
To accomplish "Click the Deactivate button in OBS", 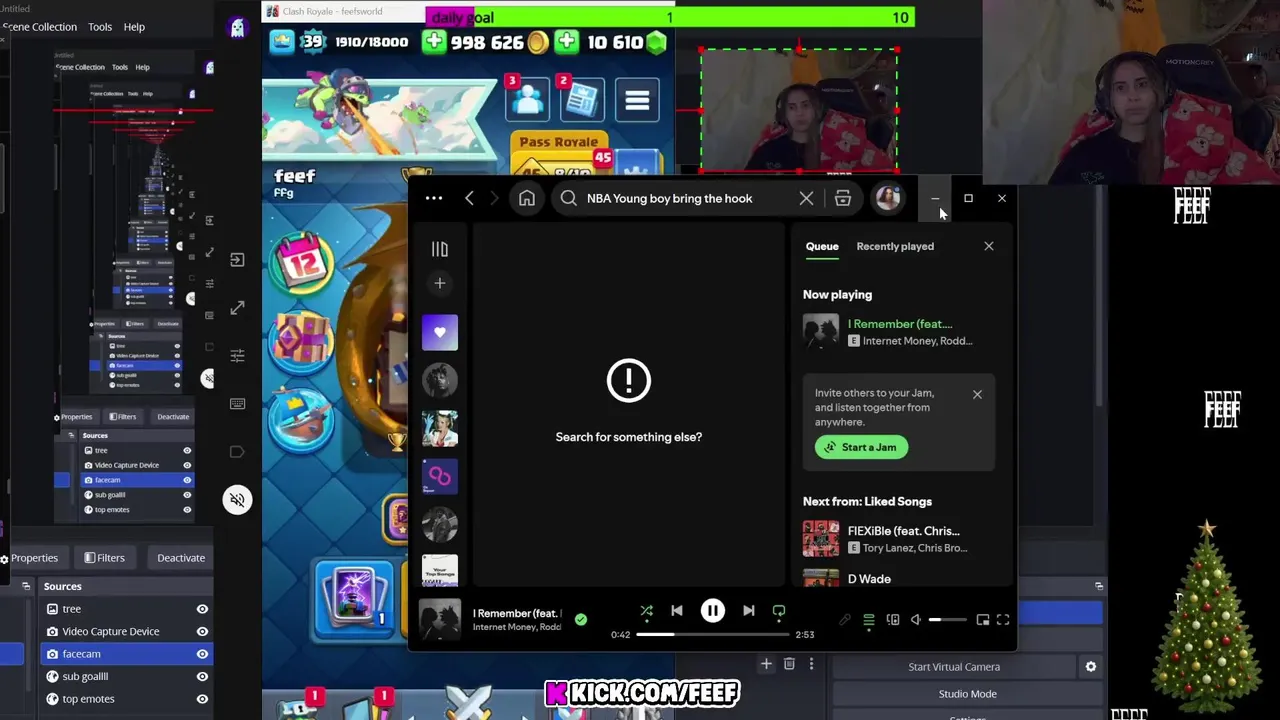I will [x=181, y=558].
